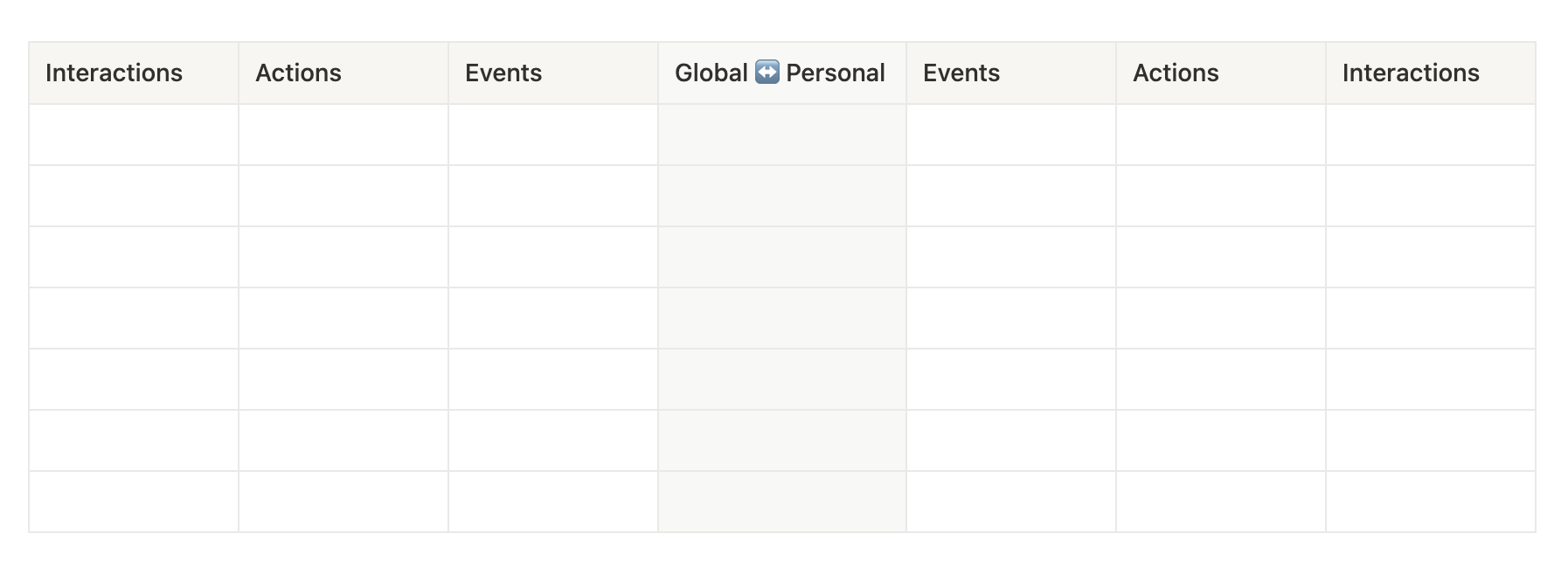1568x575 pixels.
Task: Select the leftmost Interactions header cell
Action: [x=133, y=73]
